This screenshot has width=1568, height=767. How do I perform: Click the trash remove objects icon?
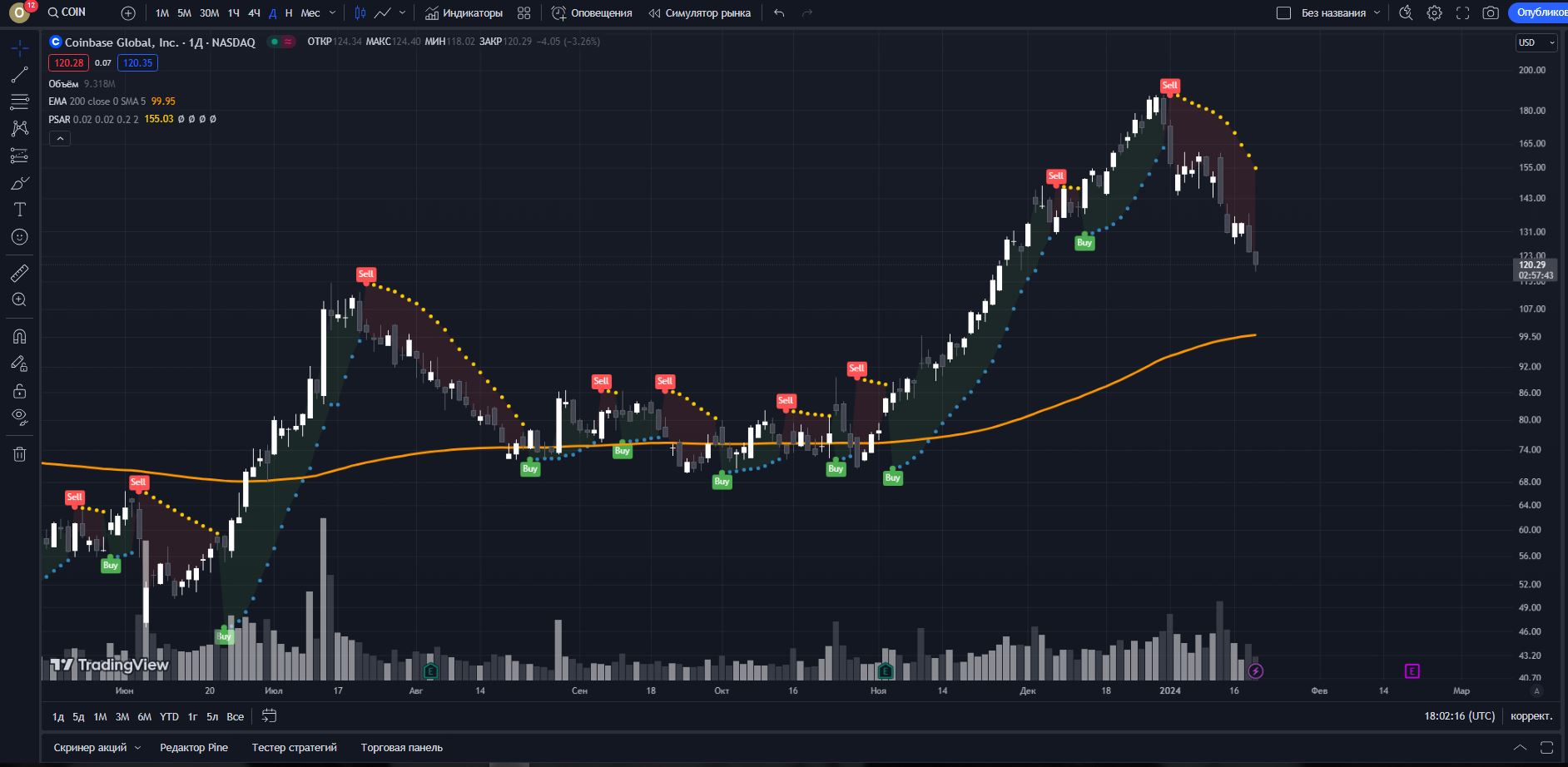(20, 454)
